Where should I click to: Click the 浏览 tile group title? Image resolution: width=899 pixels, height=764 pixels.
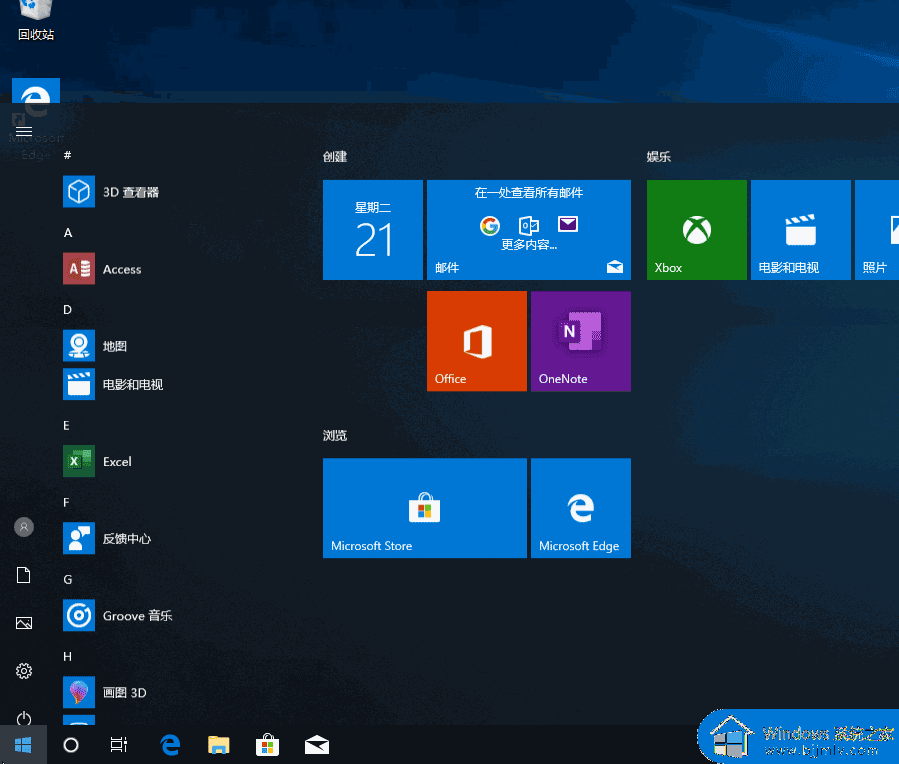[x=335, y=435]
